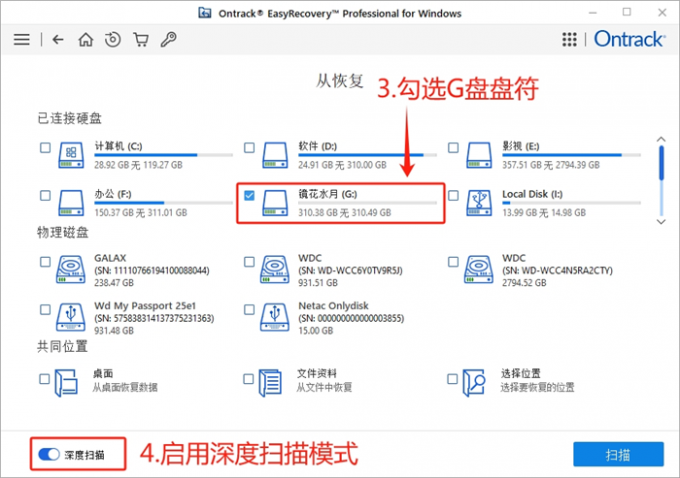Screen dimensions: 680x478
Task: Check the 文件资料 checkbox
Action: click(x=248, y=379)
